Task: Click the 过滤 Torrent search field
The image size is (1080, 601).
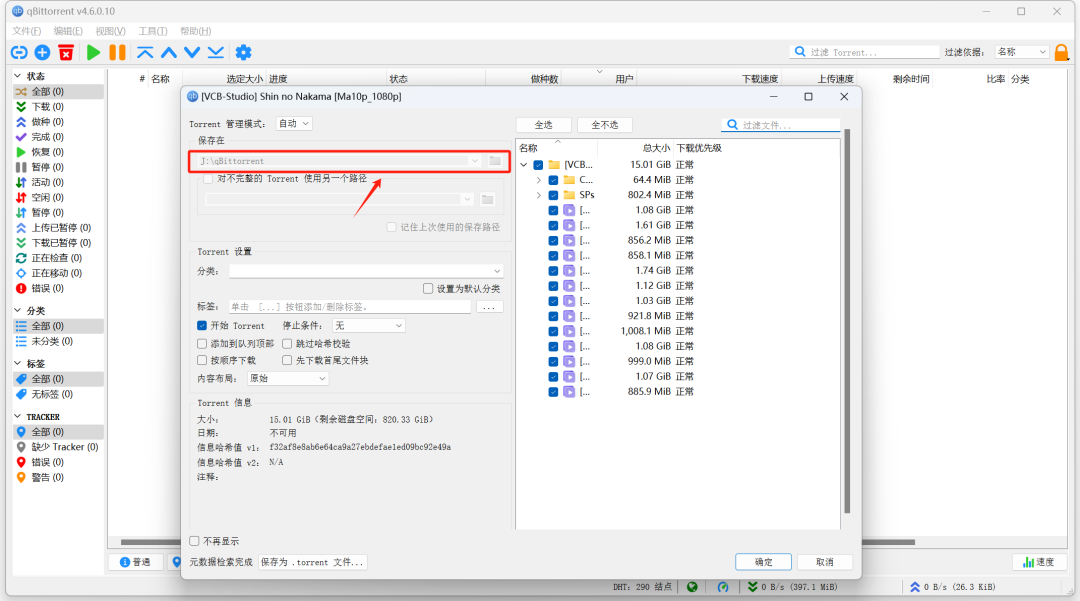Action: (x=865, y=52)
